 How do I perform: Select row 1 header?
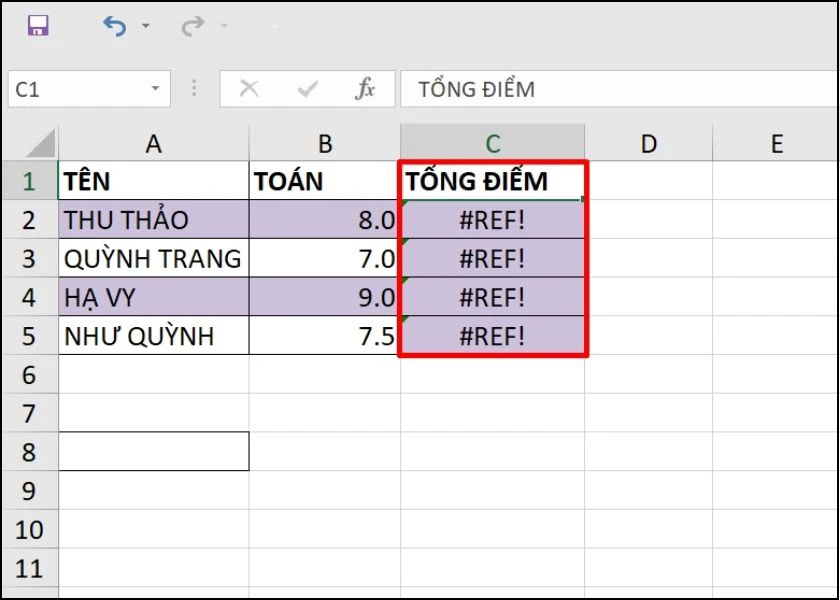(x=29, y=181)
